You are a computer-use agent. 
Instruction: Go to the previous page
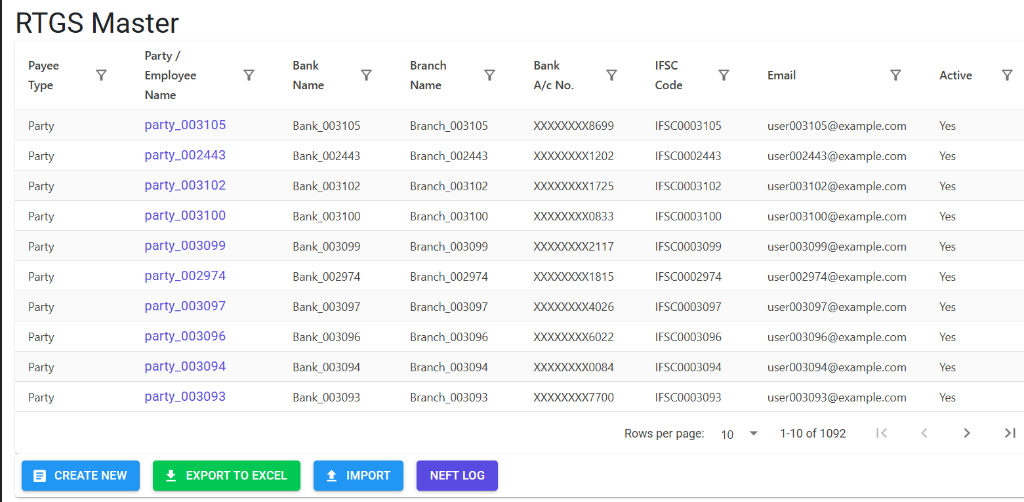tap(924, 433)
